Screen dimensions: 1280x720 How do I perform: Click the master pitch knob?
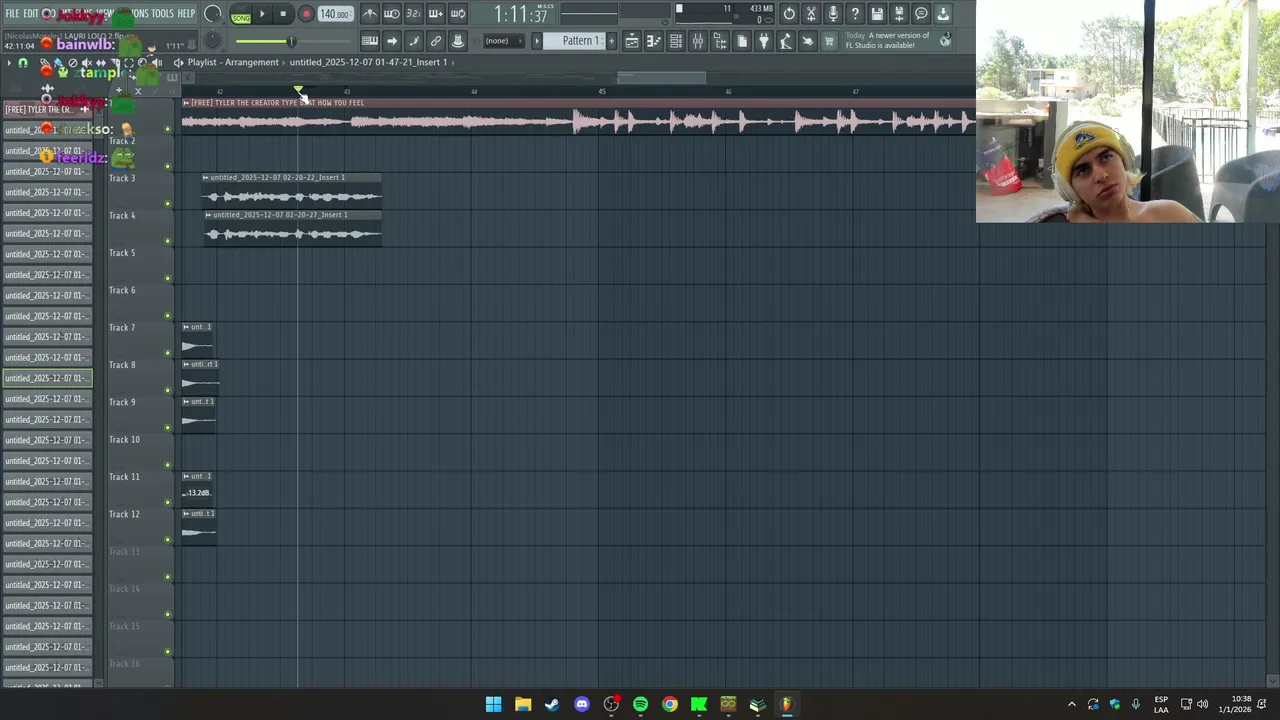coord(213,41)
